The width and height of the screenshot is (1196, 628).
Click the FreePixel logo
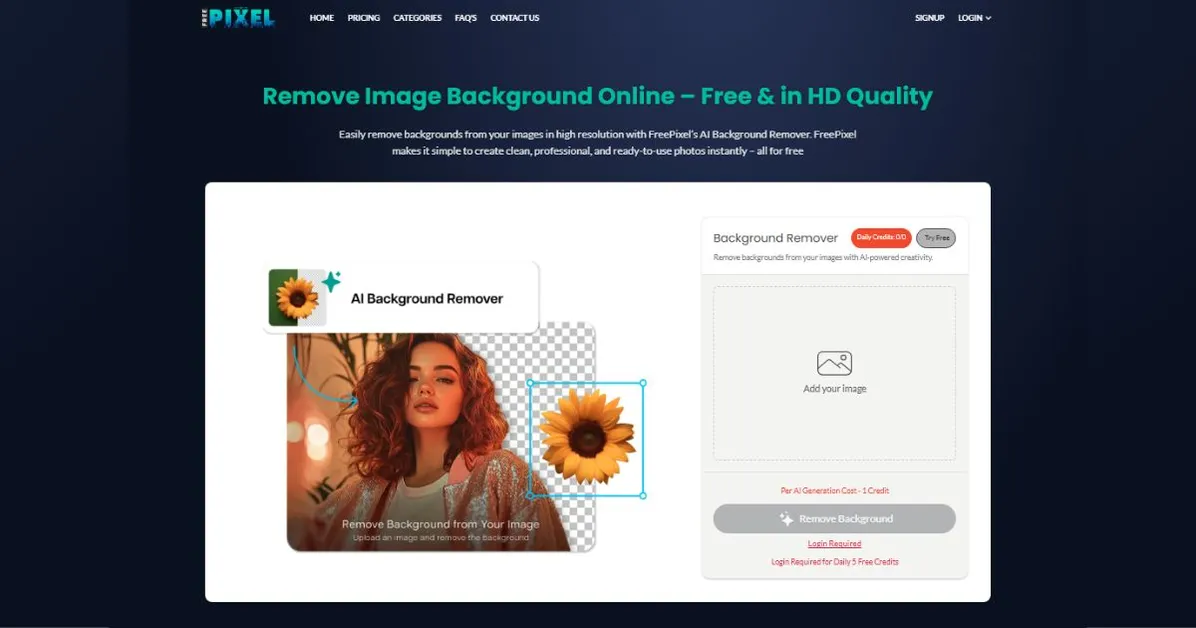click(237, 17)
